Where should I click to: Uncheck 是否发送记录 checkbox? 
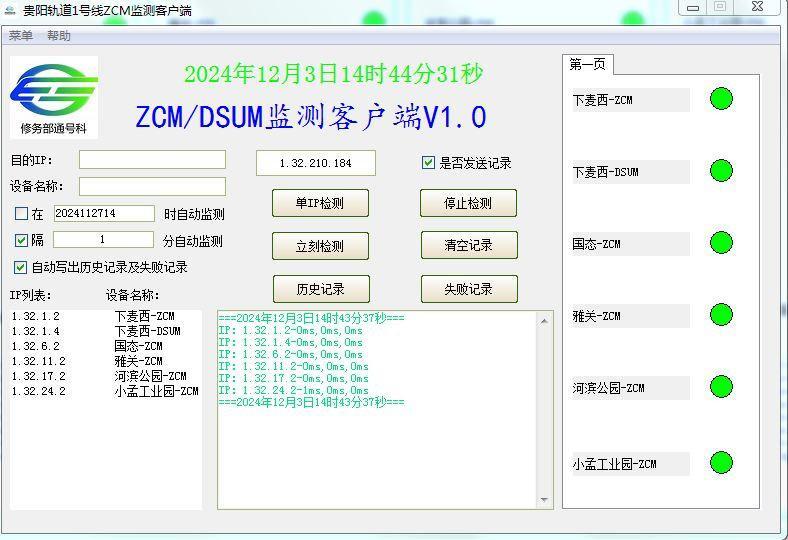pos(429,163)
